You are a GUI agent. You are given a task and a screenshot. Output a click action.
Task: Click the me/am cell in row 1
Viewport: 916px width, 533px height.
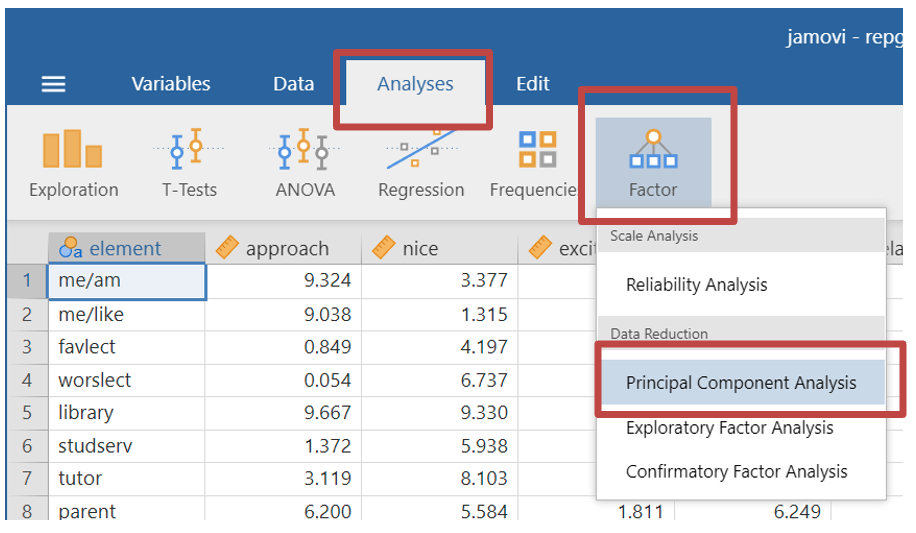[126, 281]
